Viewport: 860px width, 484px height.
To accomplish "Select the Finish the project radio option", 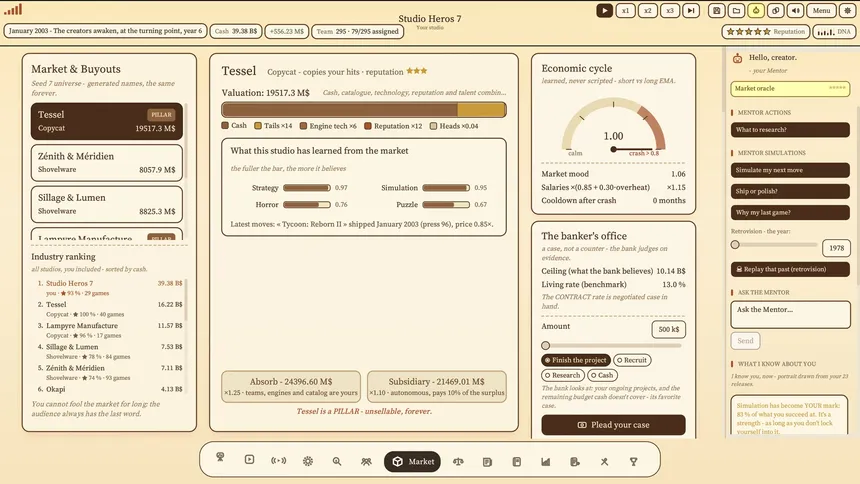I will point(576,360).
